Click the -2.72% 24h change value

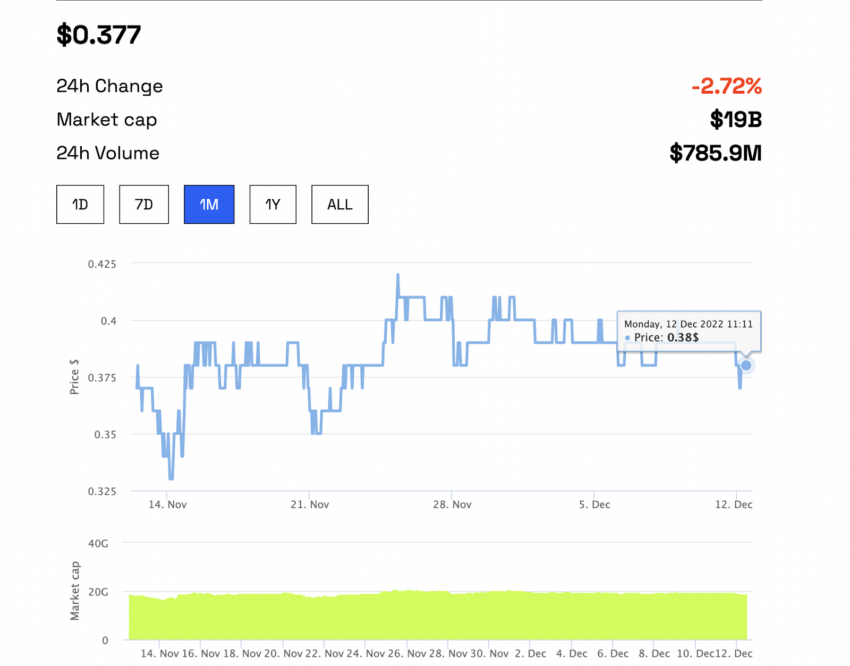pos(726,86)
